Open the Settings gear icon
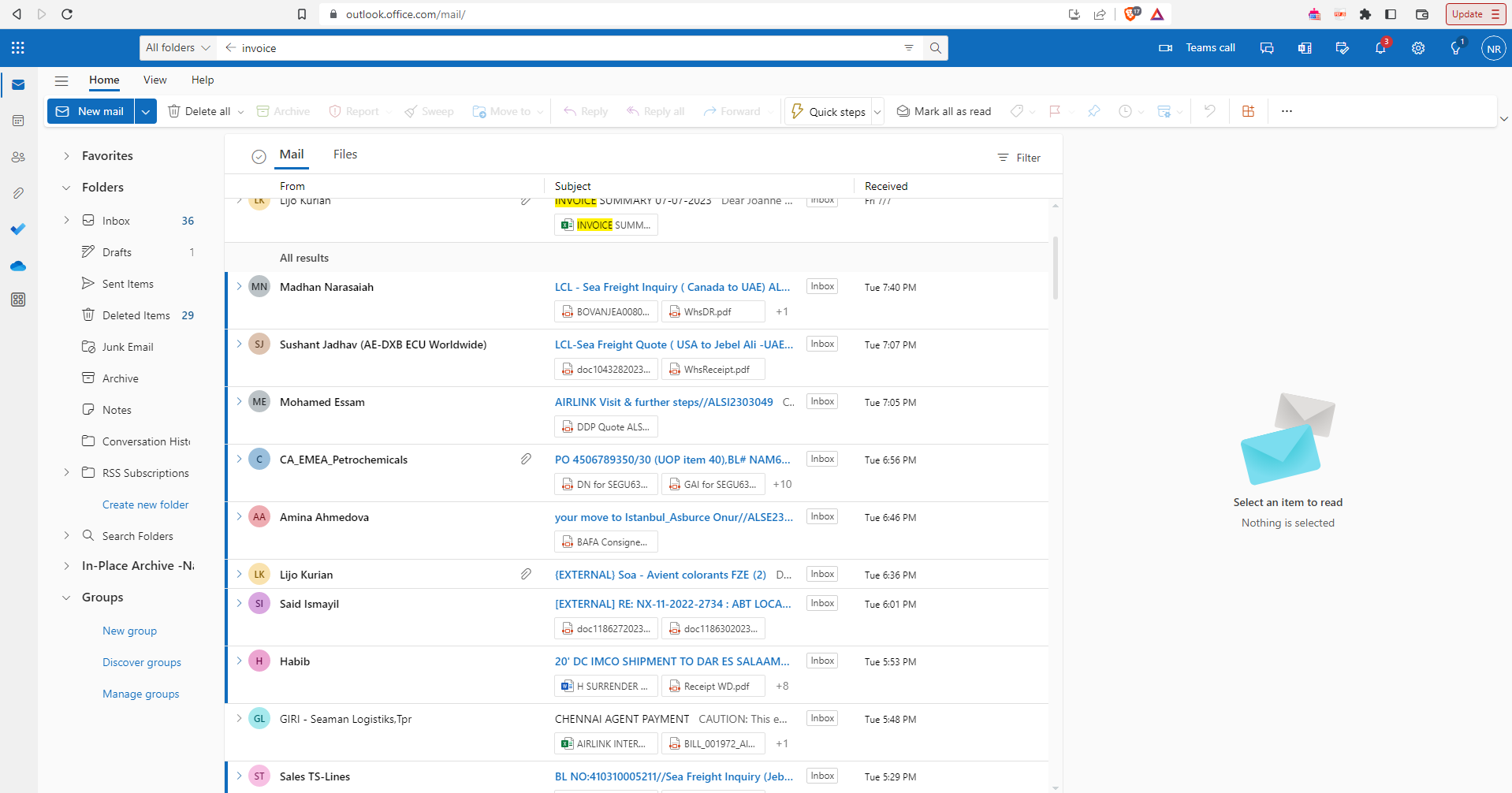Image resolution: width=1512 pixels, height=793 pixels. pos(1418,48)
